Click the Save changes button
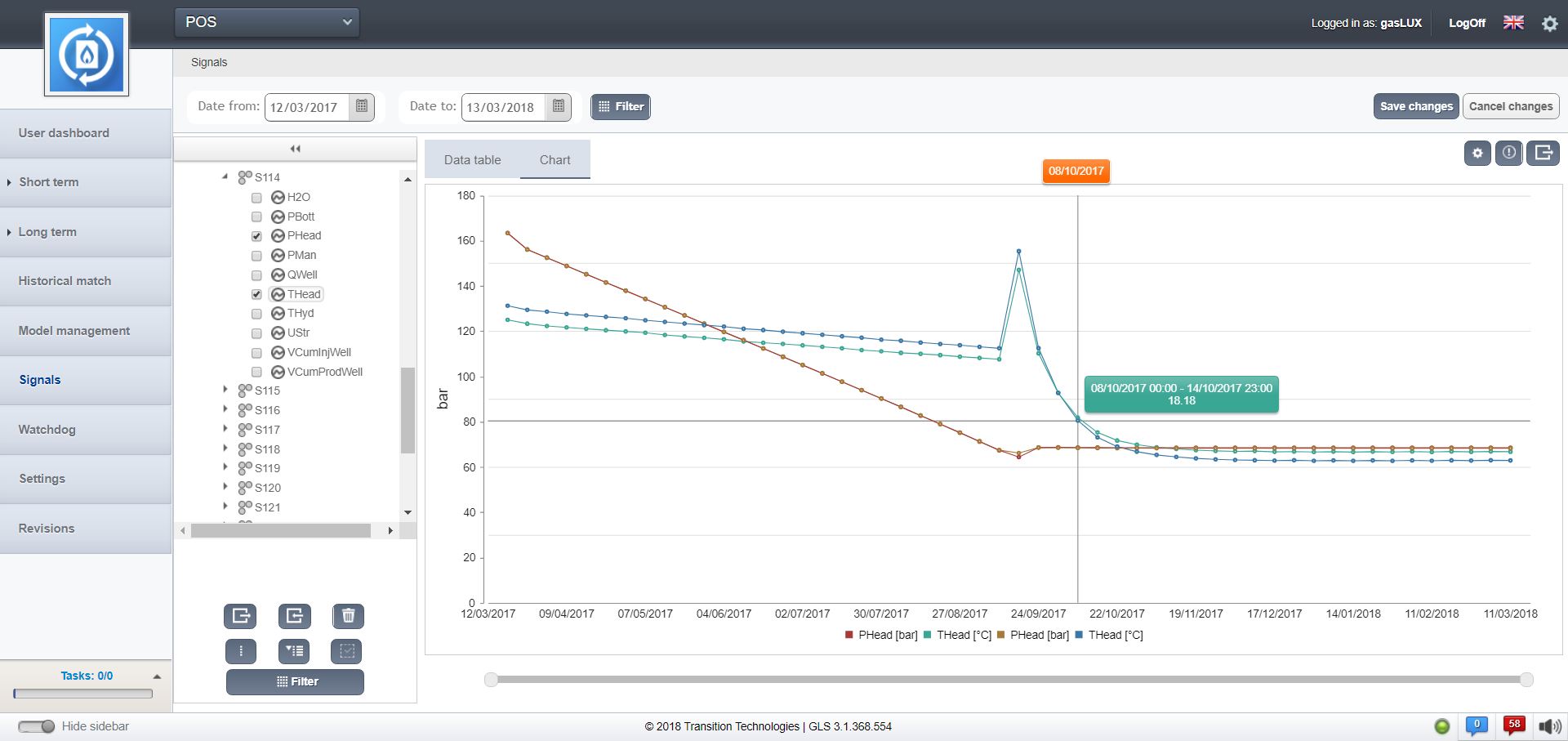The width and height of the screenshot is (1568, 741). (1415, 106)
